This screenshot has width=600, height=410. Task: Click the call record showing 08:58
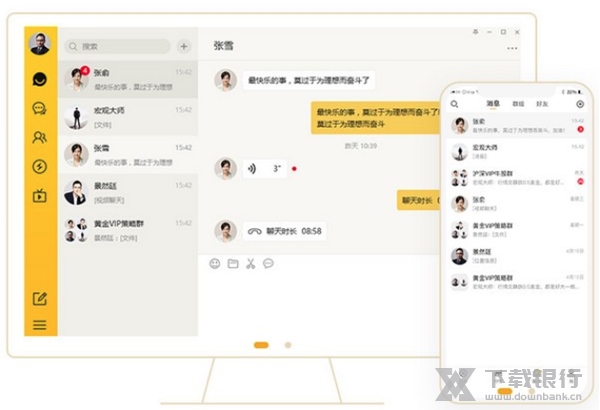tap(285, 231)
